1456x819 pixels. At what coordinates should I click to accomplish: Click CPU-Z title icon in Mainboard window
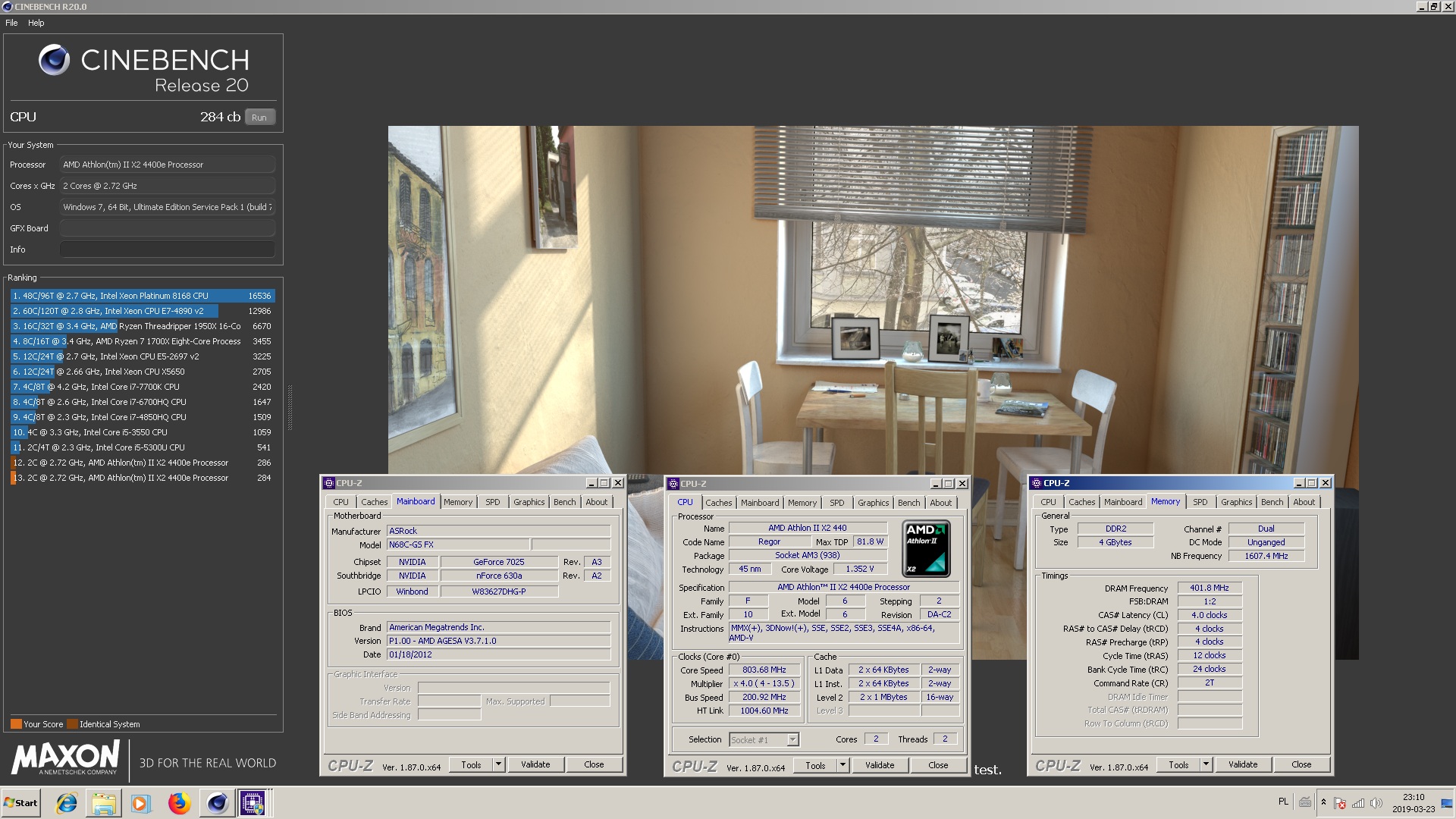pos(328,483)
